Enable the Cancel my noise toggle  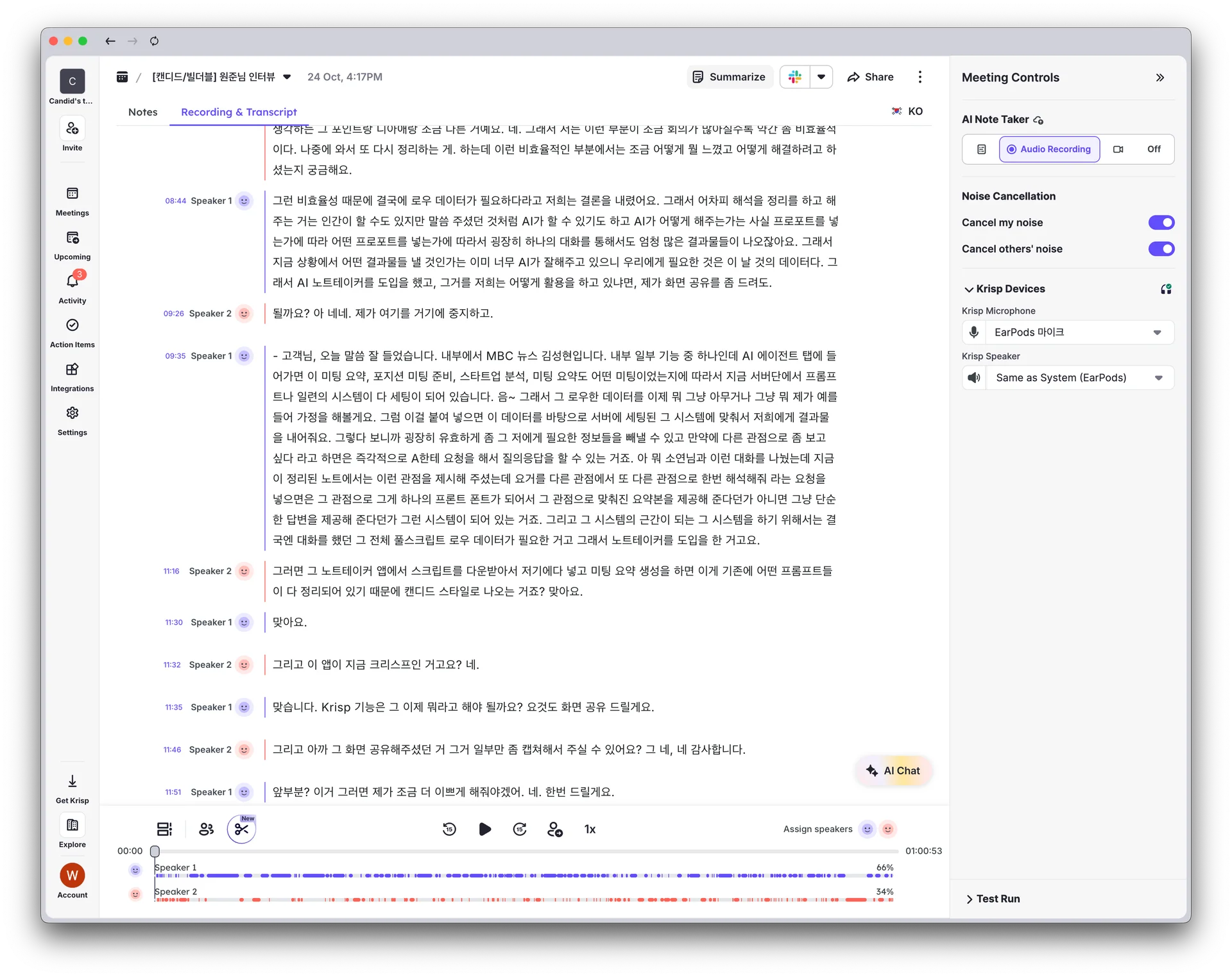(1161, 223)
